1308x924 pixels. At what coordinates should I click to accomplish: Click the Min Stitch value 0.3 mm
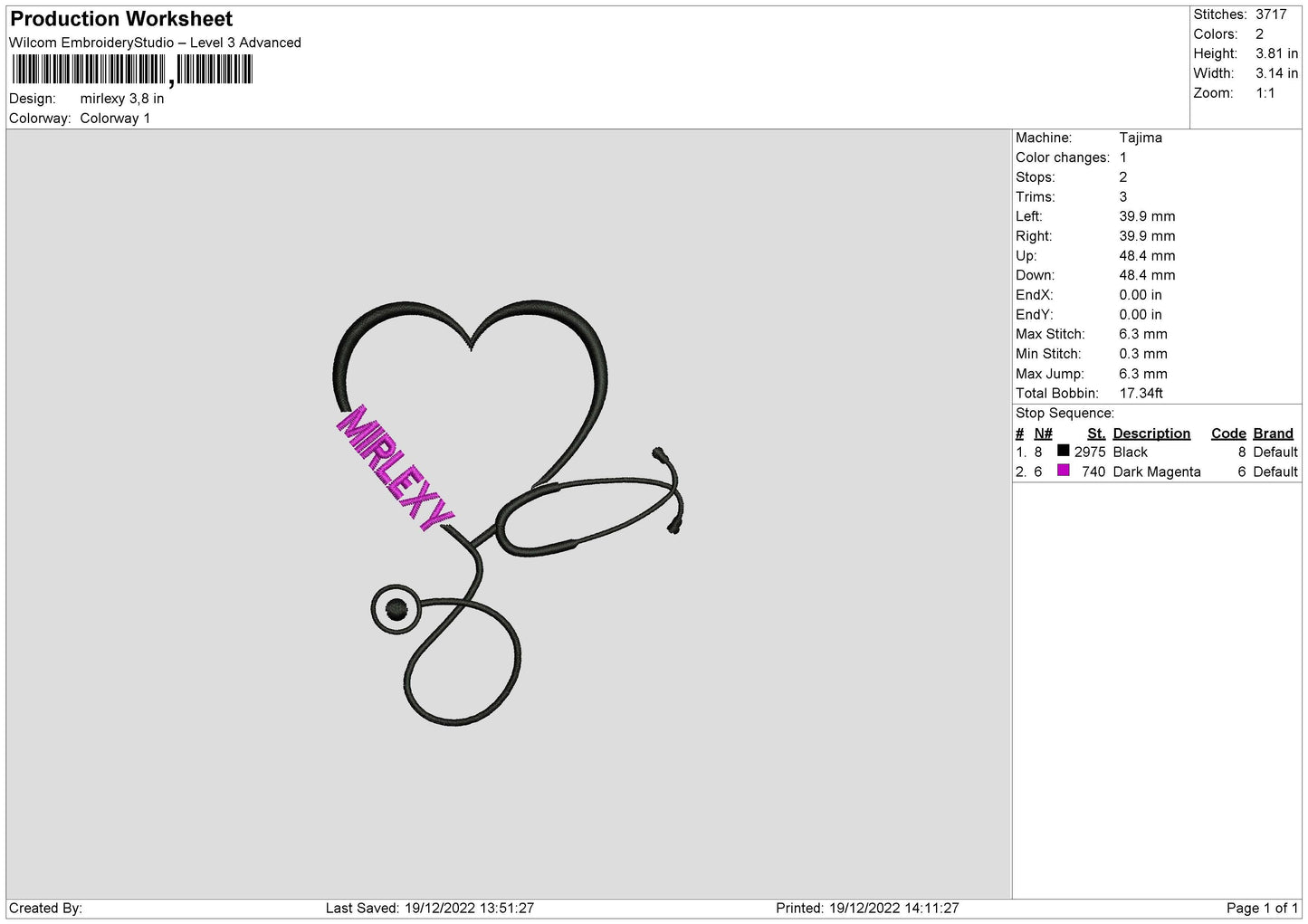1143,354
